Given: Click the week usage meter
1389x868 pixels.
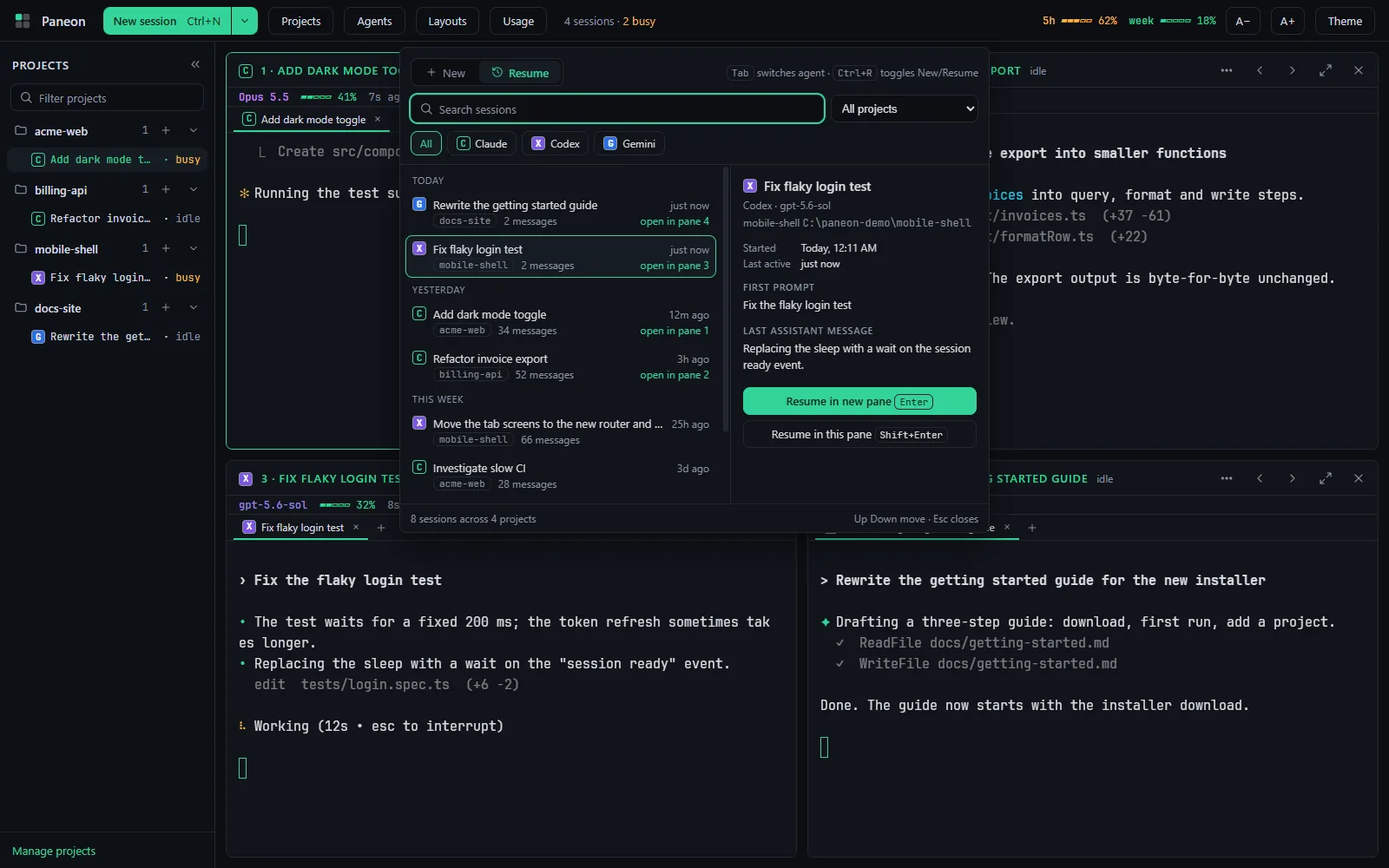Looking at the screenshot, I should tap(1172, 21).
